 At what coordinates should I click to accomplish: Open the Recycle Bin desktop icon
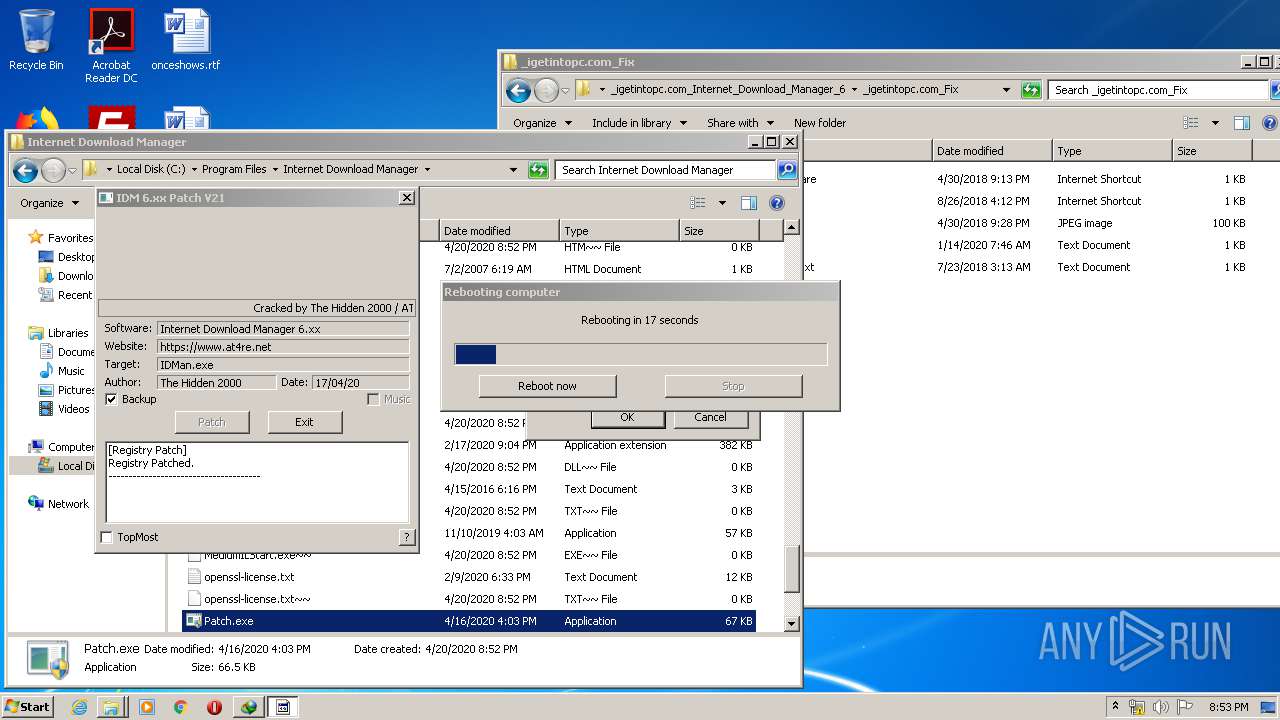click(x=36, y=40)
